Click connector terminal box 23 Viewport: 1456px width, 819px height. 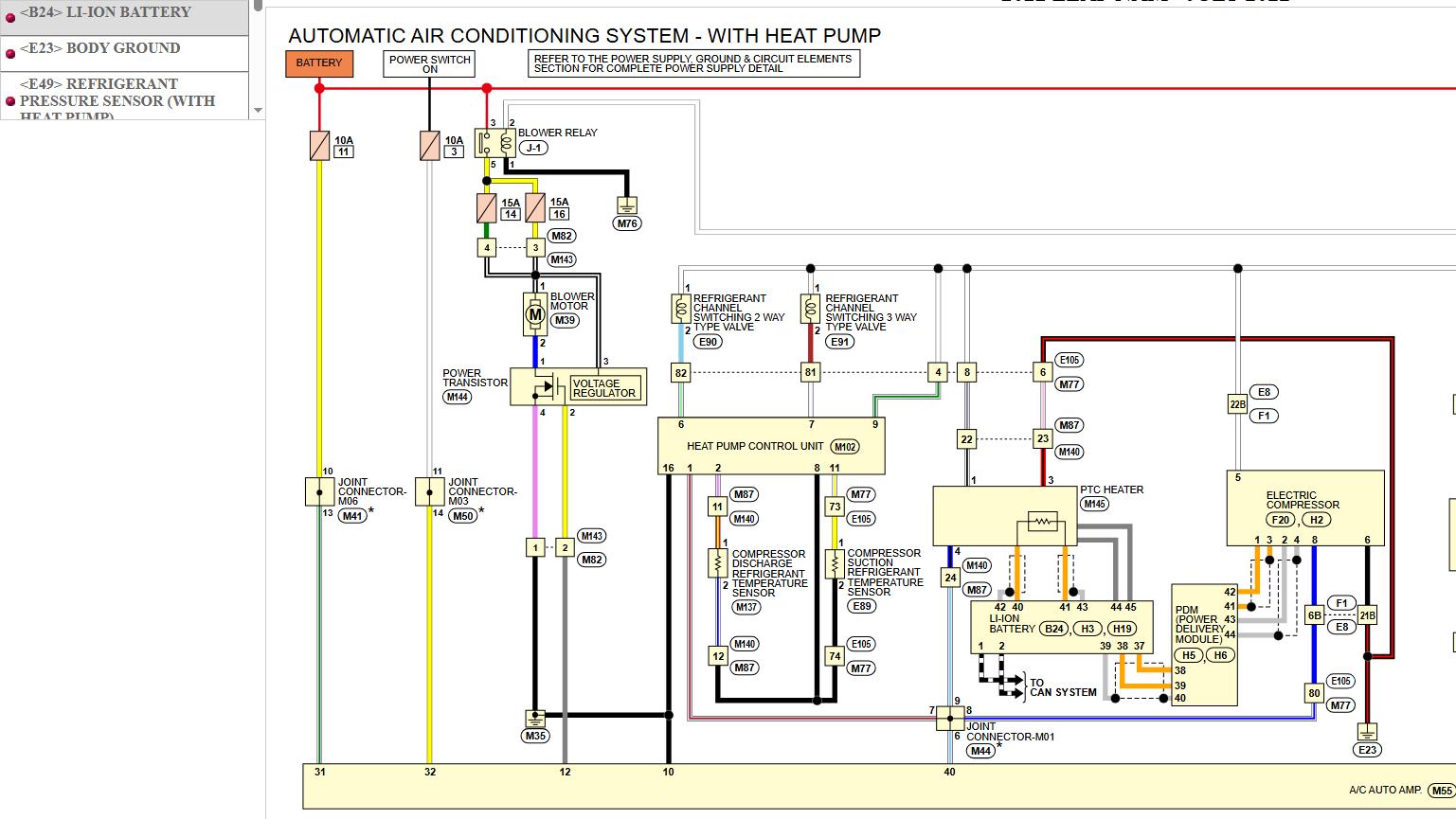(x=1043, y=439)
